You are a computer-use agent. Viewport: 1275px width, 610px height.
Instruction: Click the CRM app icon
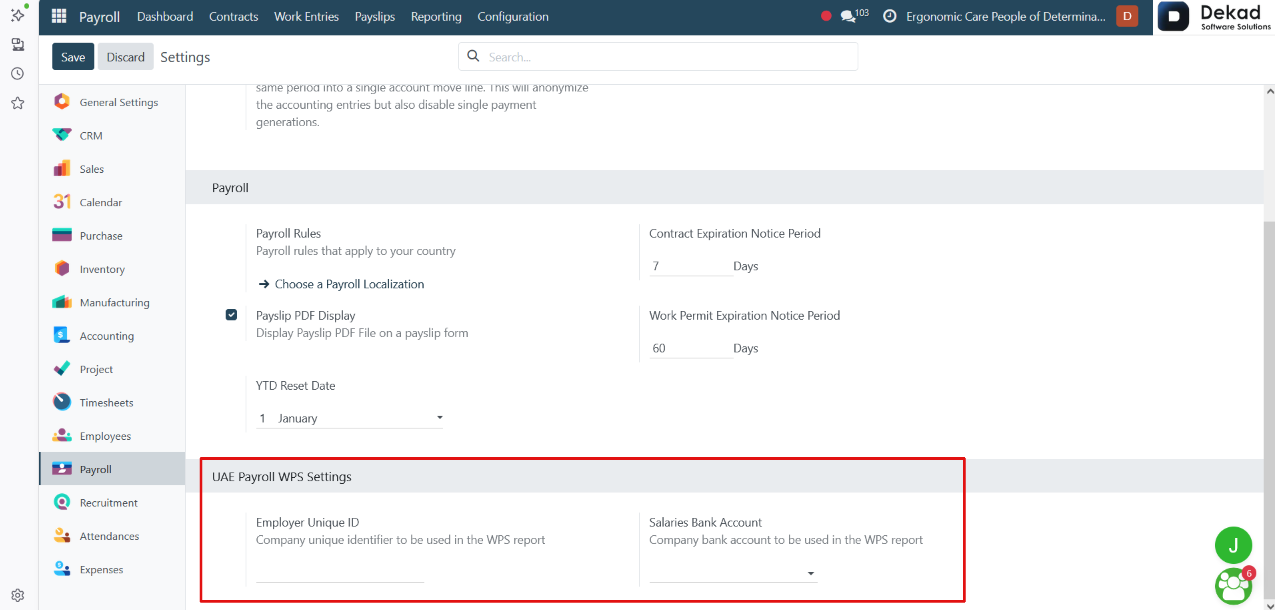[62, 135]
